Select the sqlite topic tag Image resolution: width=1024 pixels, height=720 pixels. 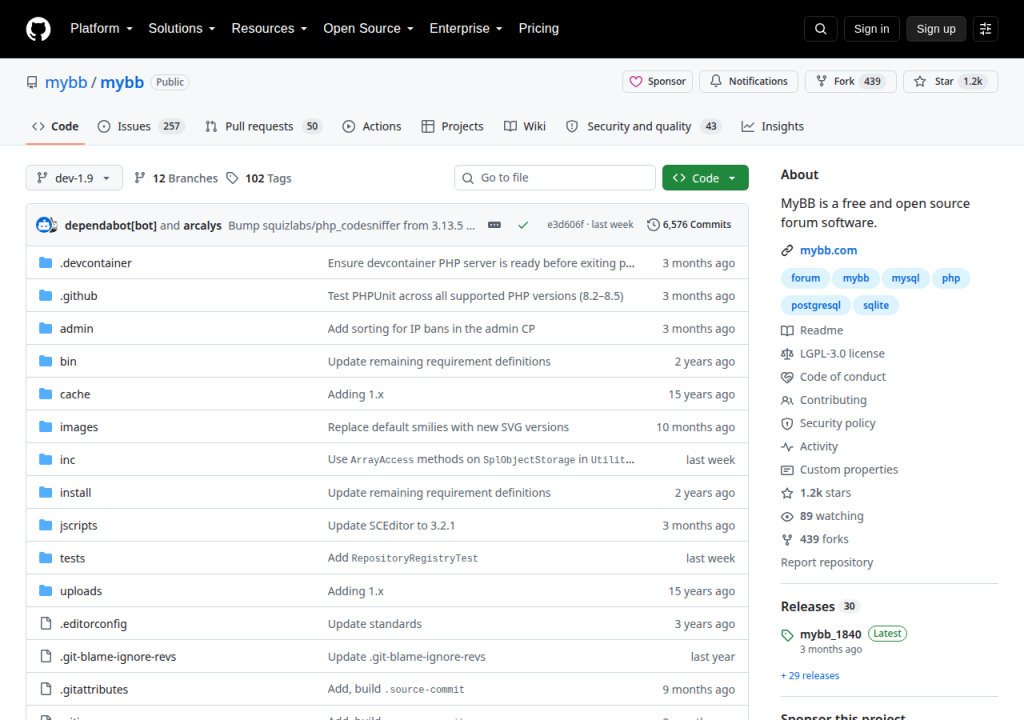coord(876,305)
